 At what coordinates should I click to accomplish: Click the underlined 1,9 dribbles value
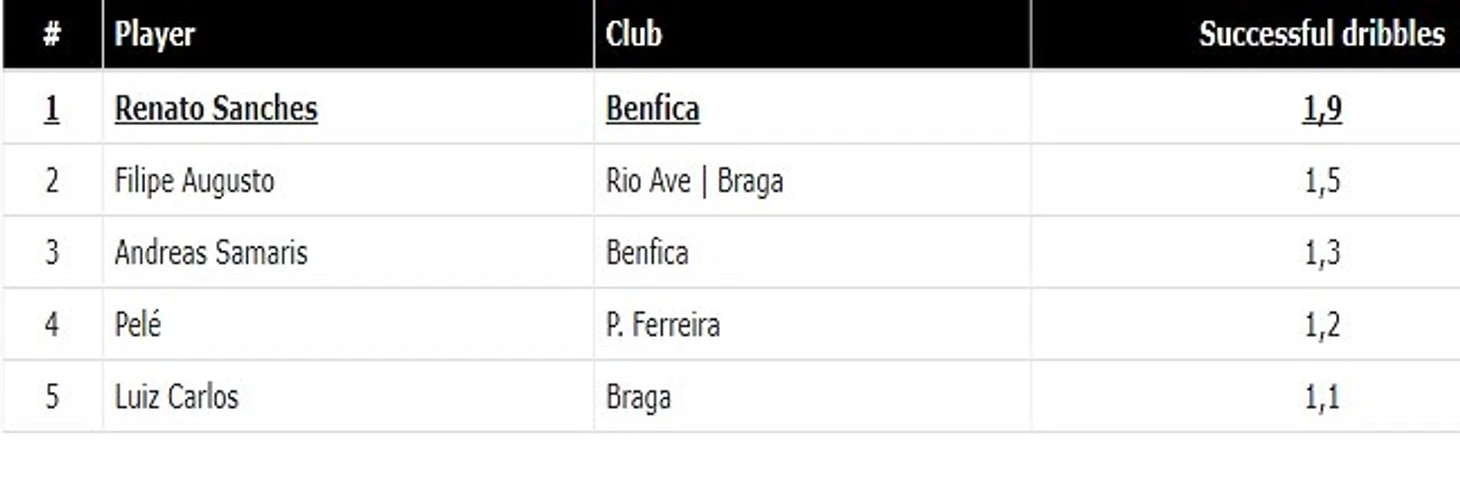click(x=1321, y=109)
